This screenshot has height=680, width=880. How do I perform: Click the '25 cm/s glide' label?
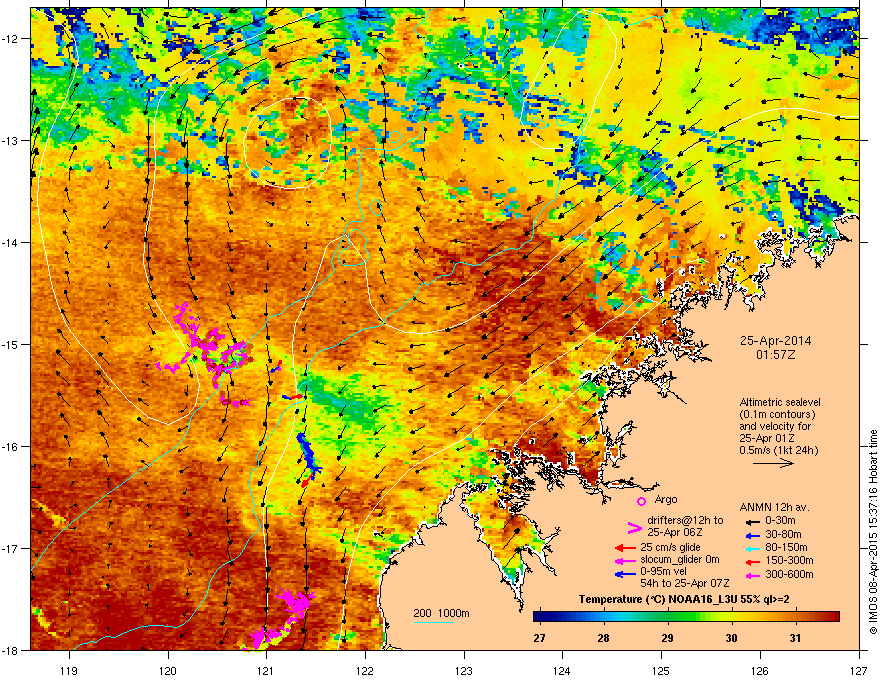[670, 547]
